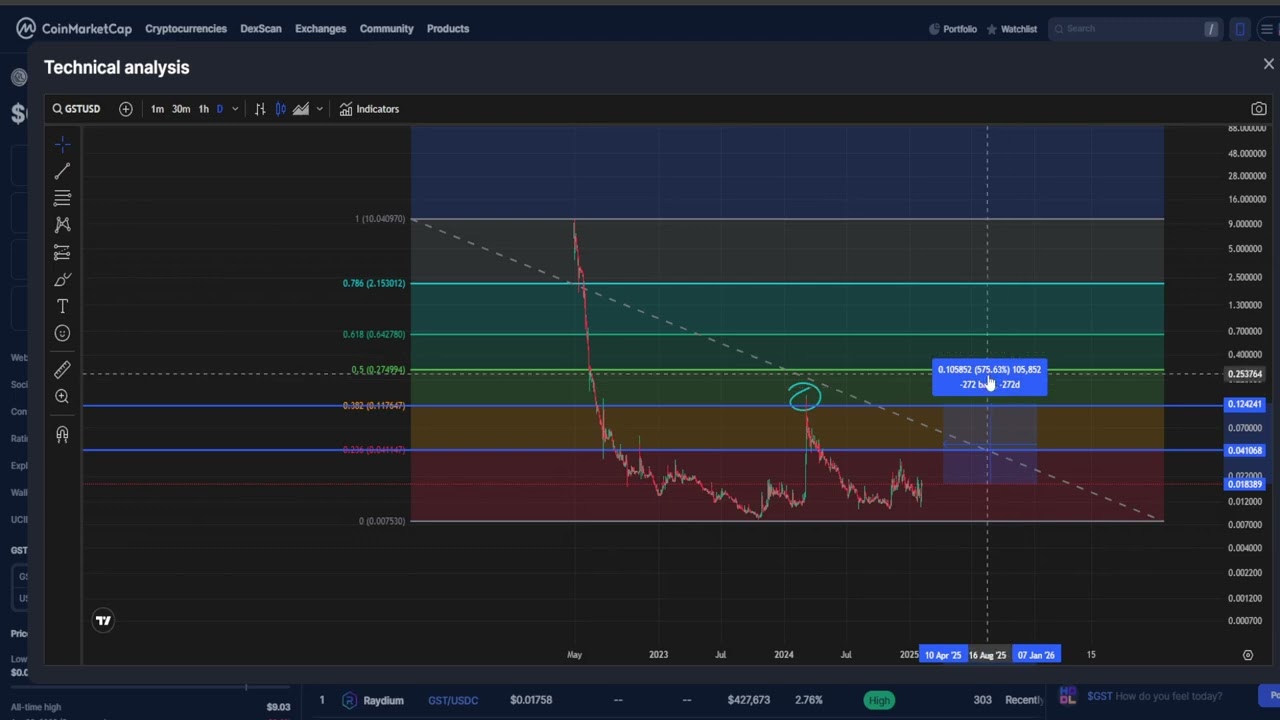Open the Portfolio page
Viewport: 1280px width, 720px height.
click(952, 29)
